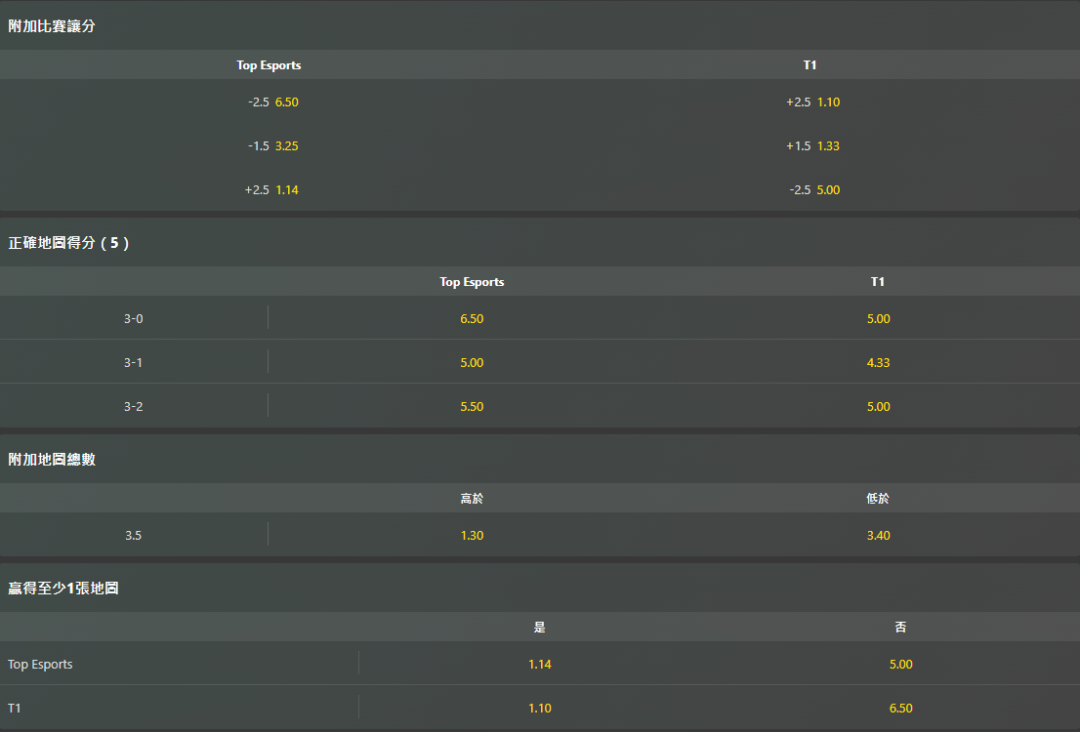Pick Top Esports 3-0 correct score 6.50
Viewport: 1080px width, 732px height.
(472, 319)
